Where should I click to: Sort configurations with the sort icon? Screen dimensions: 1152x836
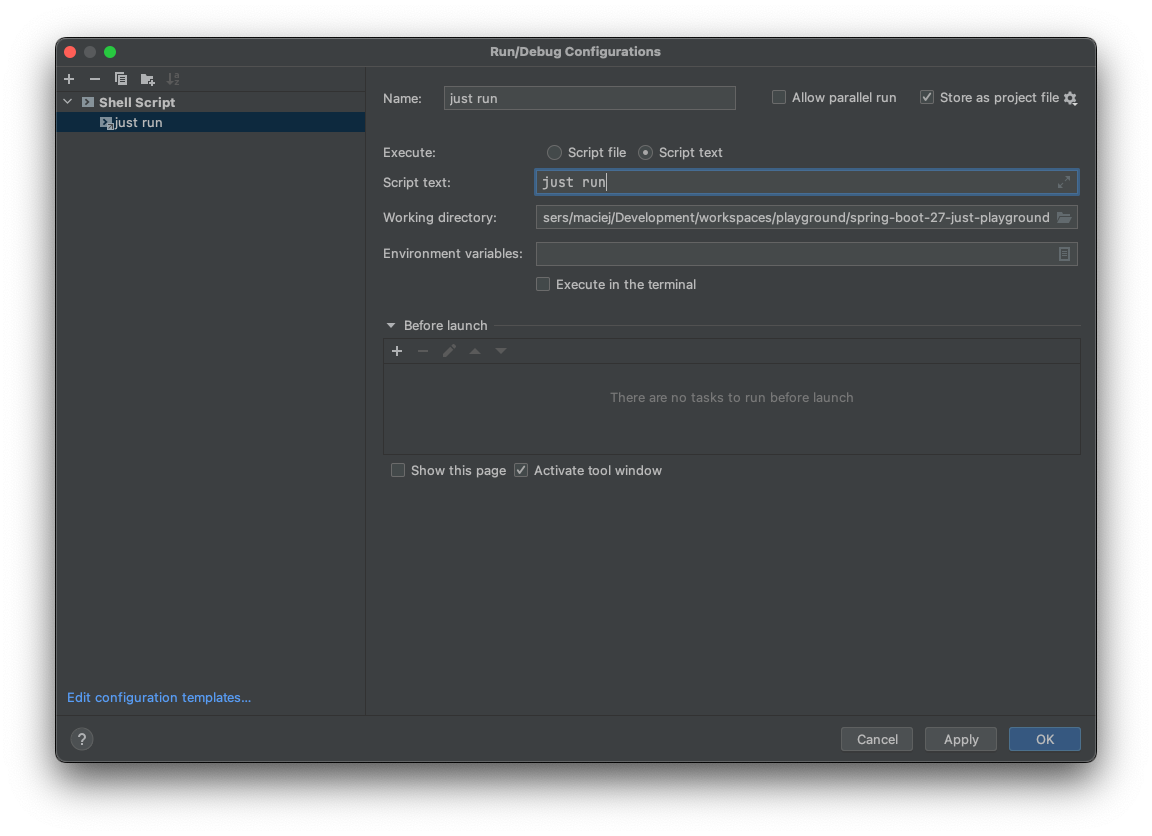point(173,79)
